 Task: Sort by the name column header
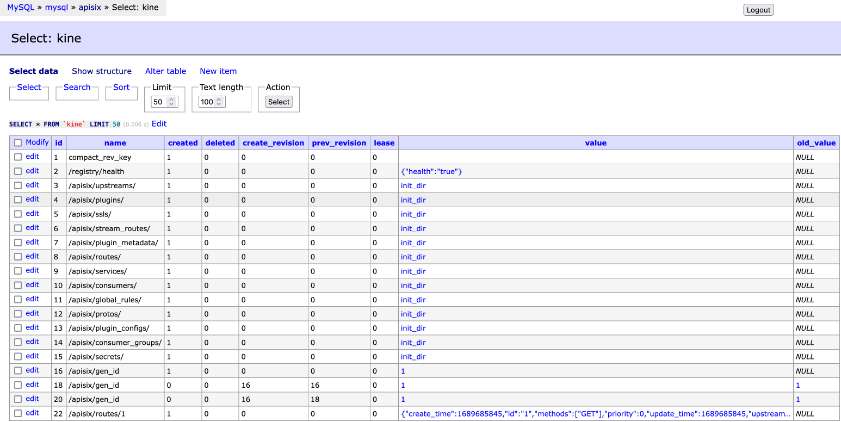pos(115,143)
